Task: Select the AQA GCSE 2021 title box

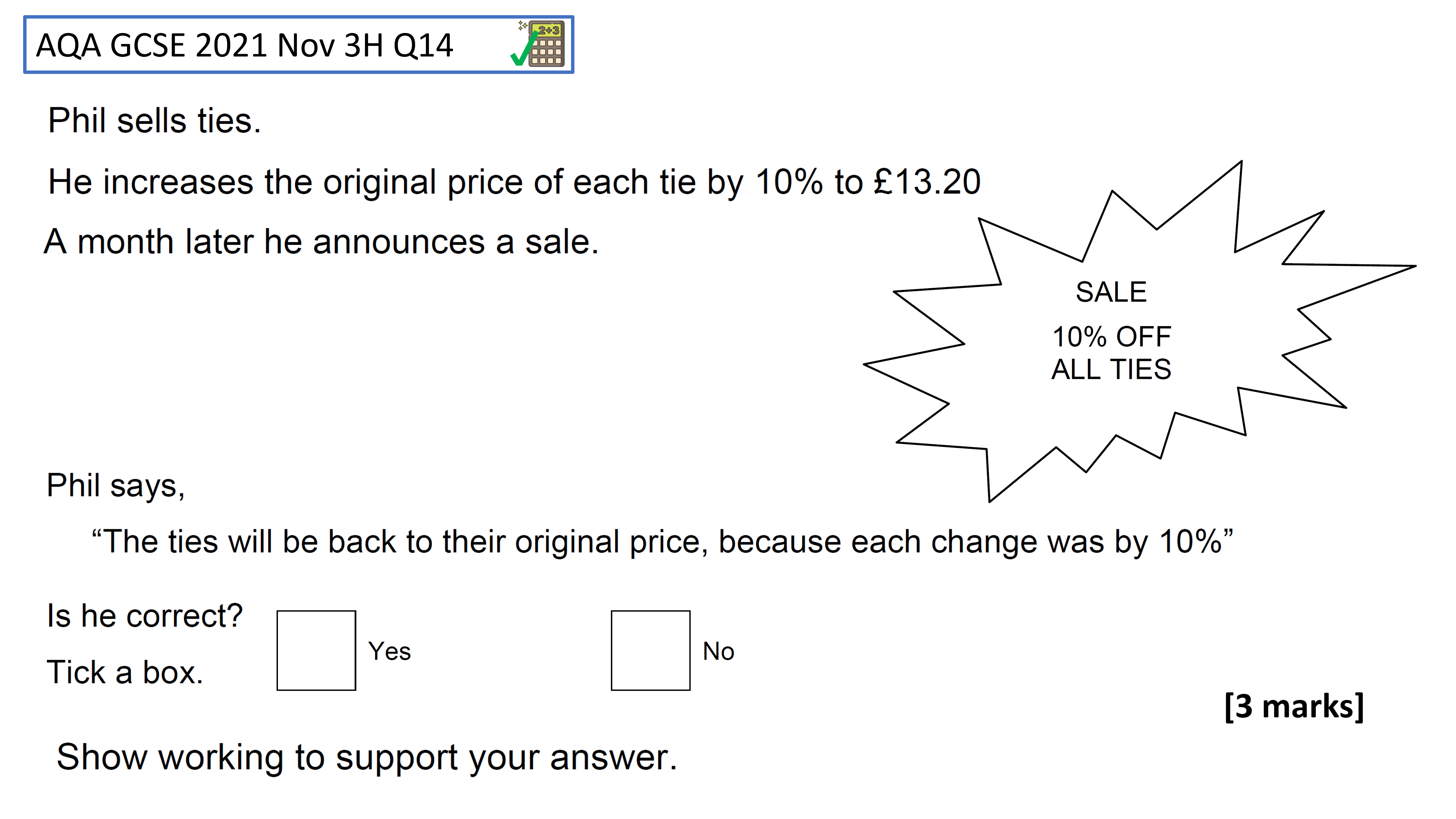Action: click(298, 45)
